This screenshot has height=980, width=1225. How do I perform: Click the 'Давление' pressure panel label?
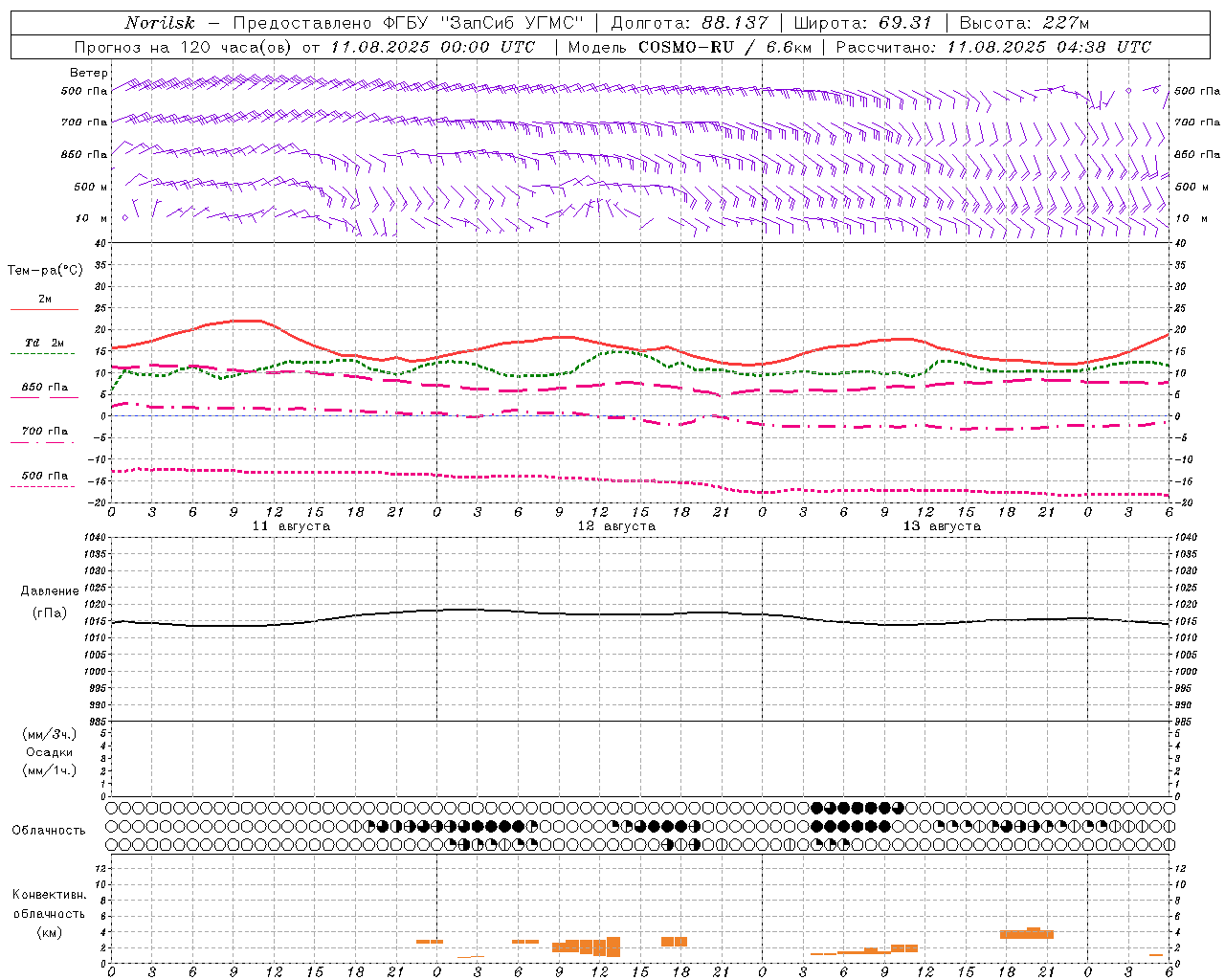[x=50, y=591]
